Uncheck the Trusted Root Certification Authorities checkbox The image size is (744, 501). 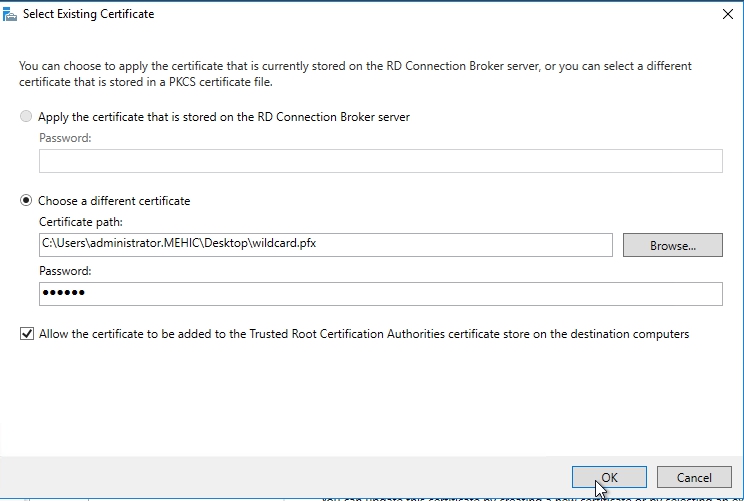pyautogui.click(x=26, y=334)
